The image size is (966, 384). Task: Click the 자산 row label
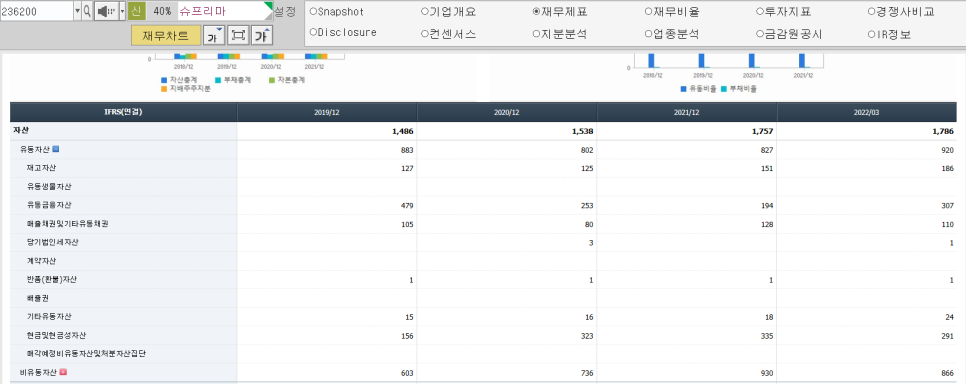[x=20, y=131]
